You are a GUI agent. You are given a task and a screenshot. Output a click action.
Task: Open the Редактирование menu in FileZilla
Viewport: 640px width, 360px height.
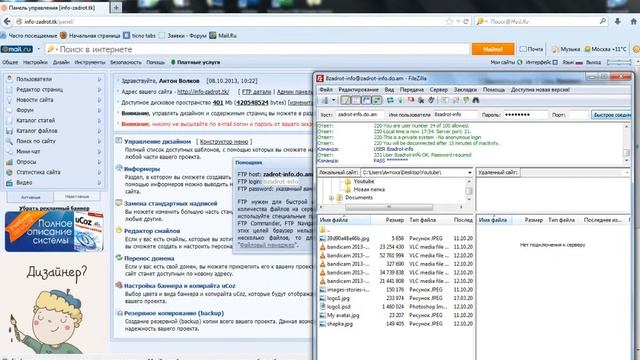click(358, 89)
